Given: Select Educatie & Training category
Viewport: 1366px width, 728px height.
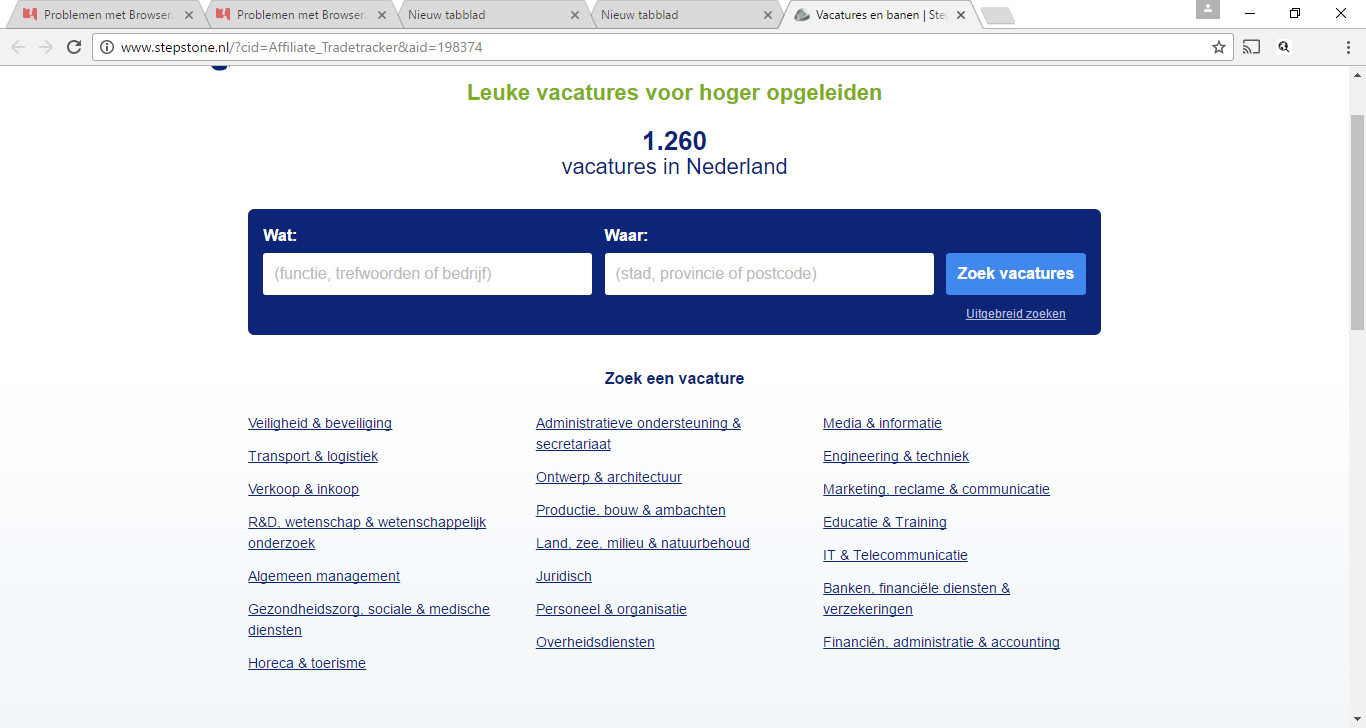Looking at the screenshot, I should [885, 522].
